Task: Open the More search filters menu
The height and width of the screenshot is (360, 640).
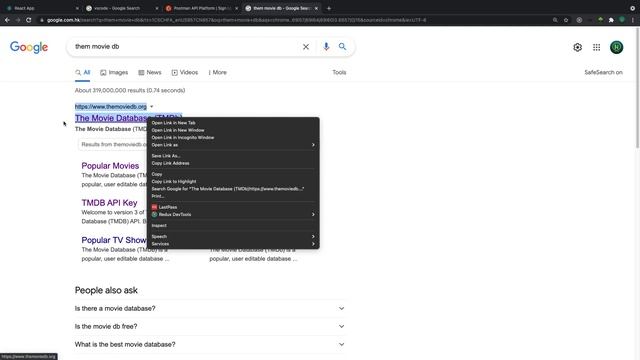Action: point(218,73)
